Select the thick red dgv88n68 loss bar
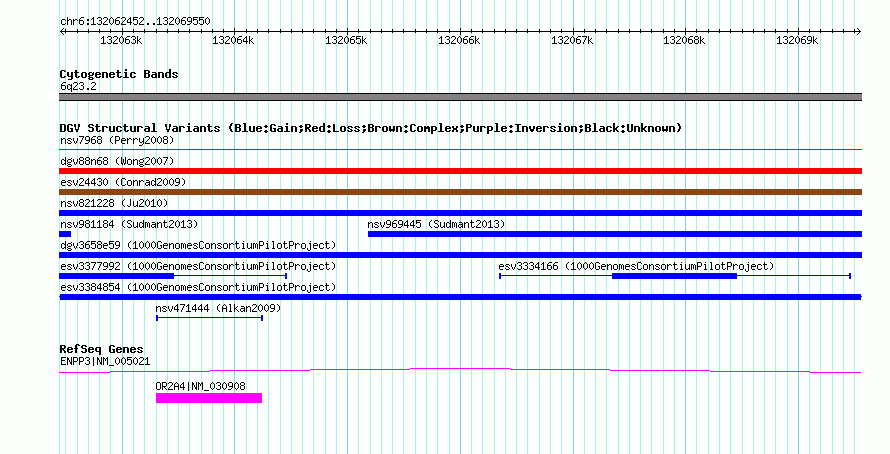The image size is (890, 454). click(x=460, y=171)
